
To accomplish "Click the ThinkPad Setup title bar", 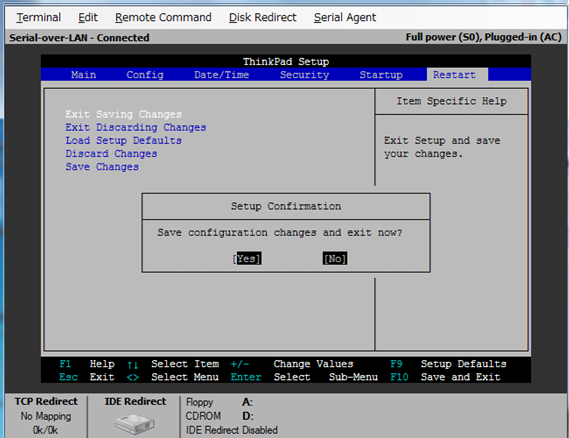I will (286, 61).
